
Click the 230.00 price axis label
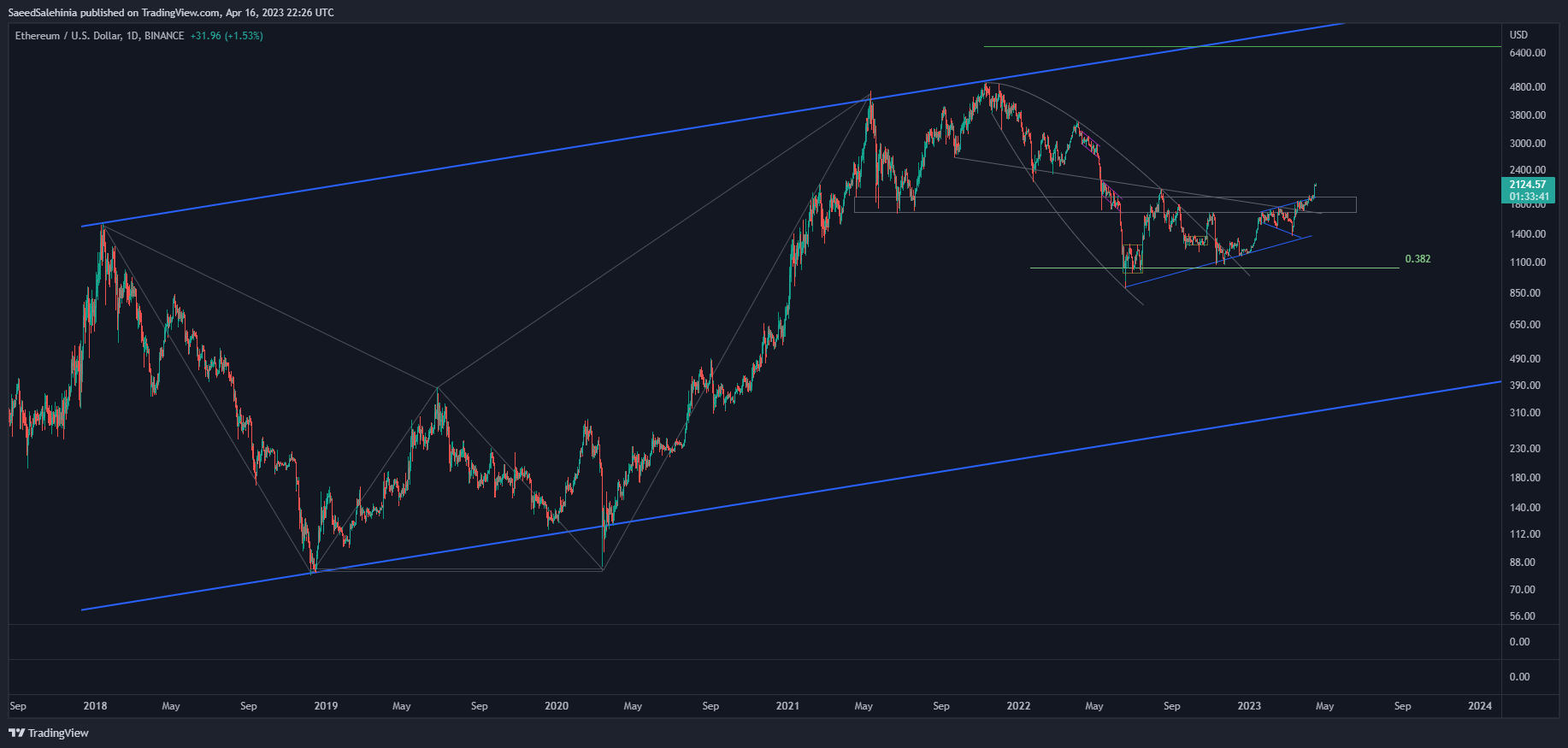pyautogui.click(x=1525, y=449)
